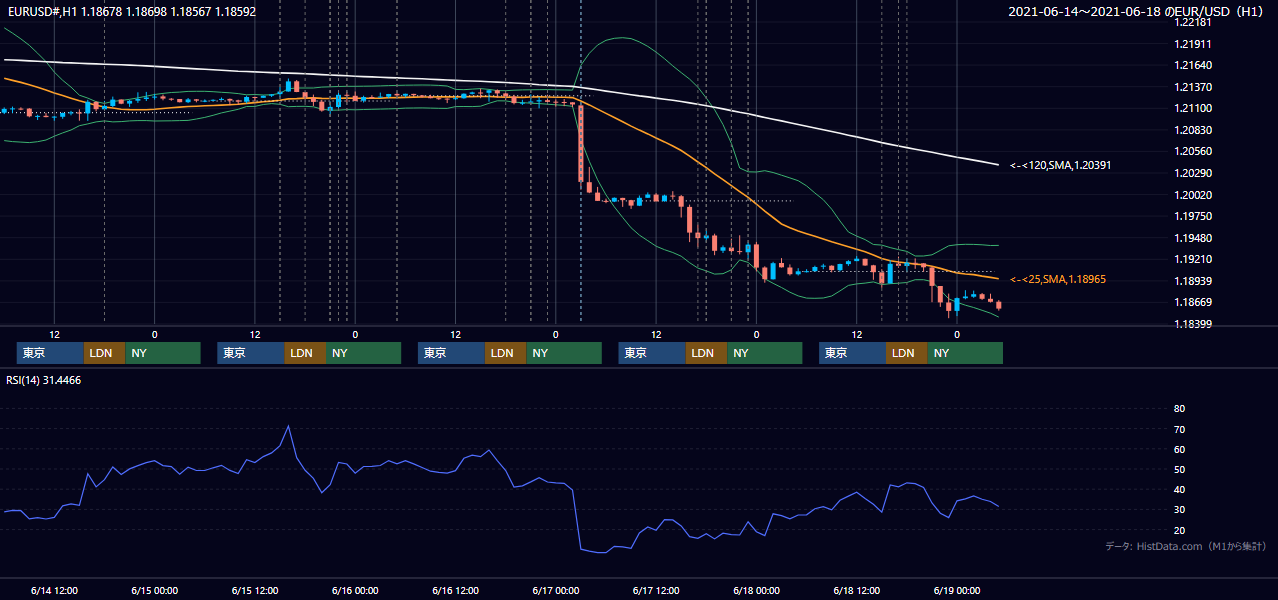The height and width of the screenshot is (600, 1278).
Task: Click price axis value 1.20020
Action: (x=1193, y=195)
